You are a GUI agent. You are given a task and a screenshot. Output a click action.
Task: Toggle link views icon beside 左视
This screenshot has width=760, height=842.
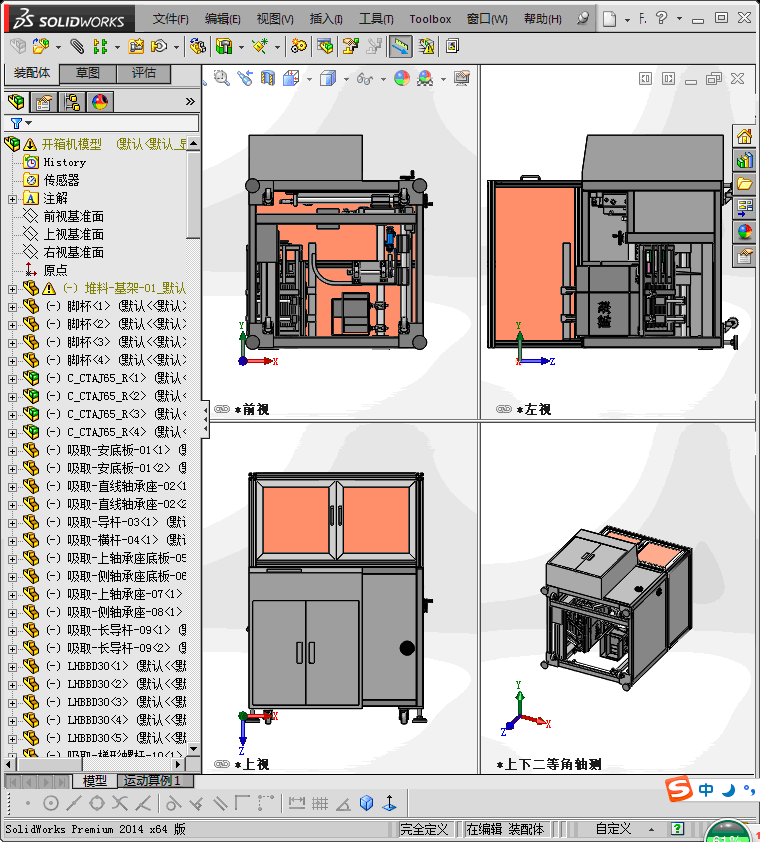[504, 409]
